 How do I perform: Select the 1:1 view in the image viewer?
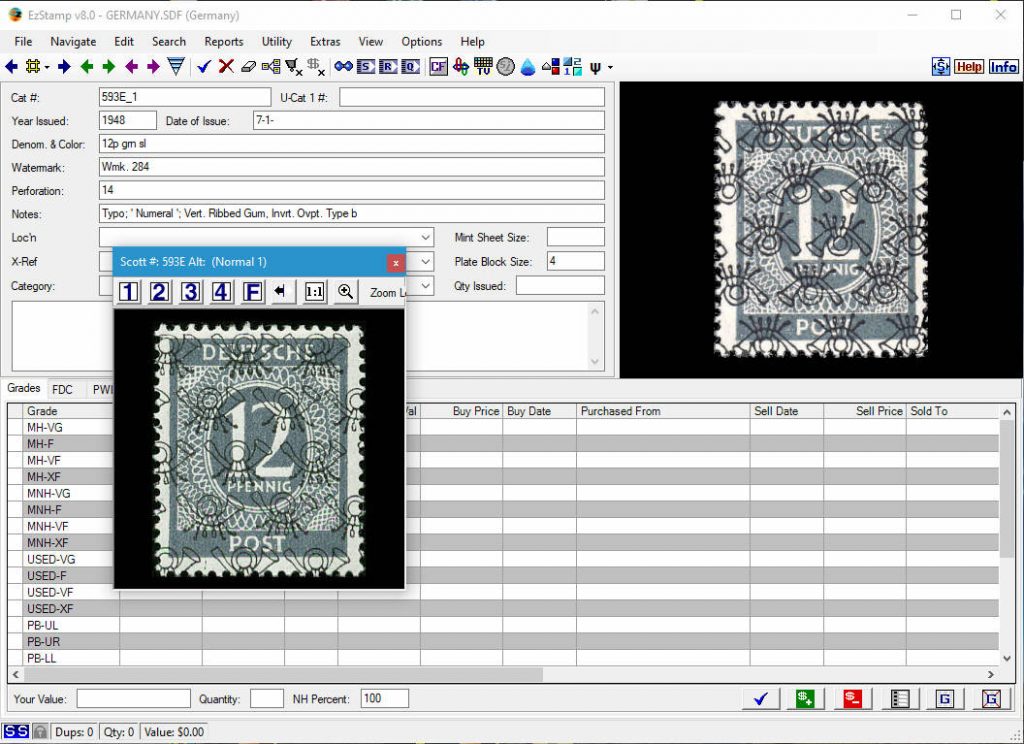(316, 291)
